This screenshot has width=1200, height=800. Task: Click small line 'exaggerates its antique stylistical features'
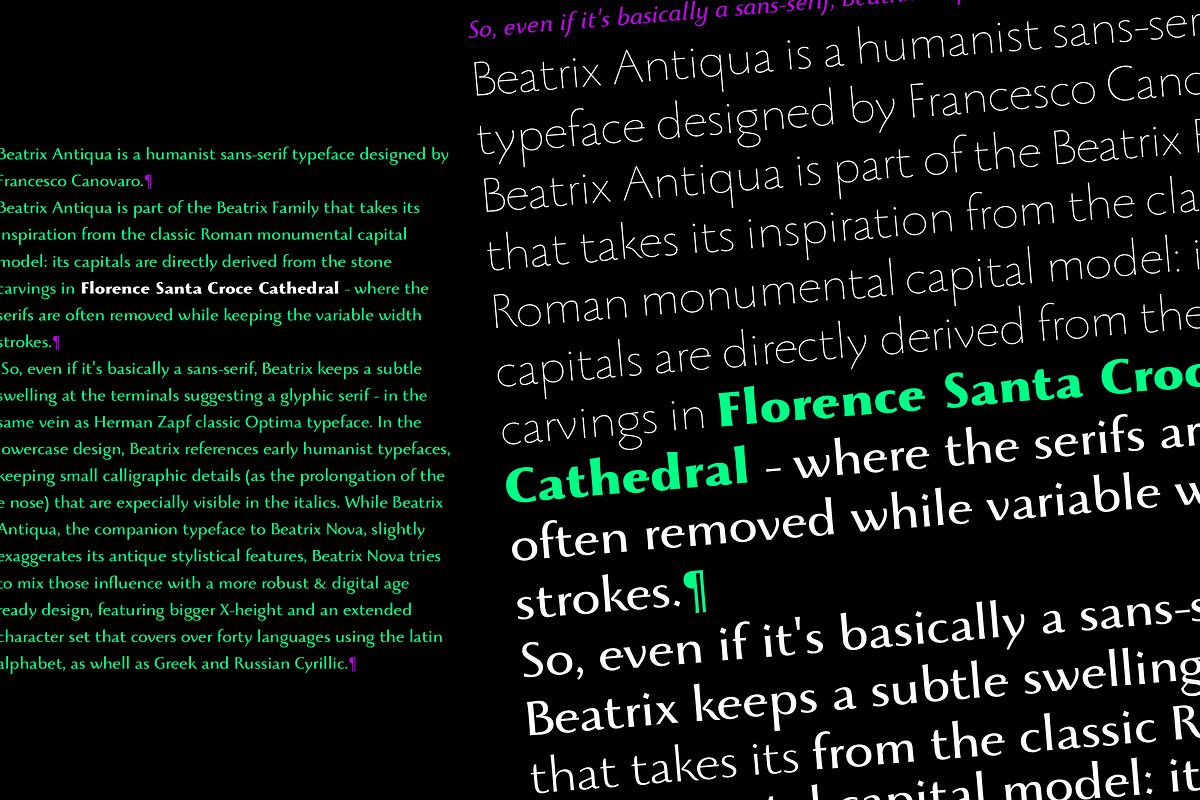coord(220,556)
